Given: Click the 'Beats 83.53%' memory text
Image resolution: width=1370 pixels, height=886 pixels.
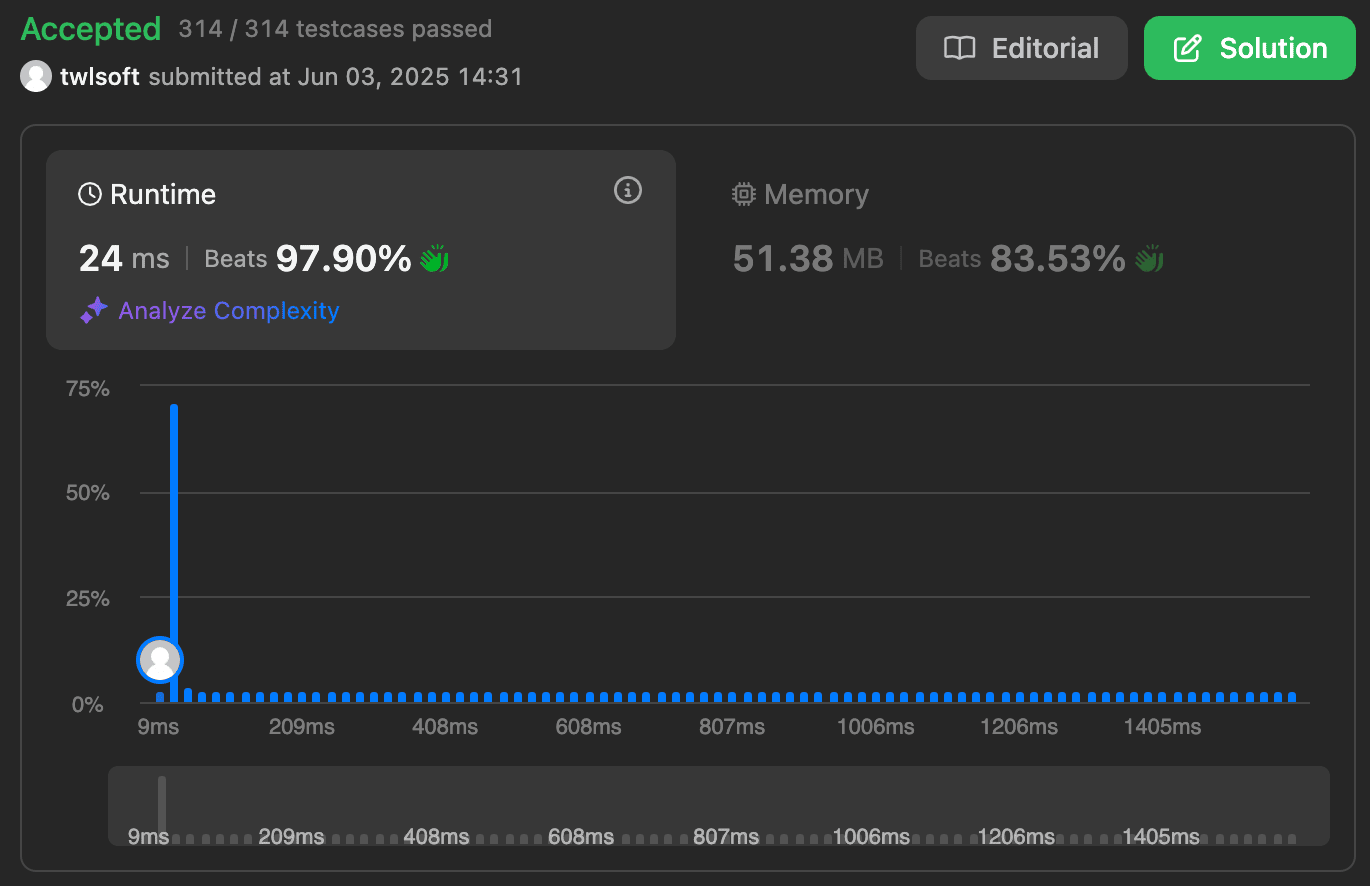Looking at the screenshot, I should [x=1022, y=259].
